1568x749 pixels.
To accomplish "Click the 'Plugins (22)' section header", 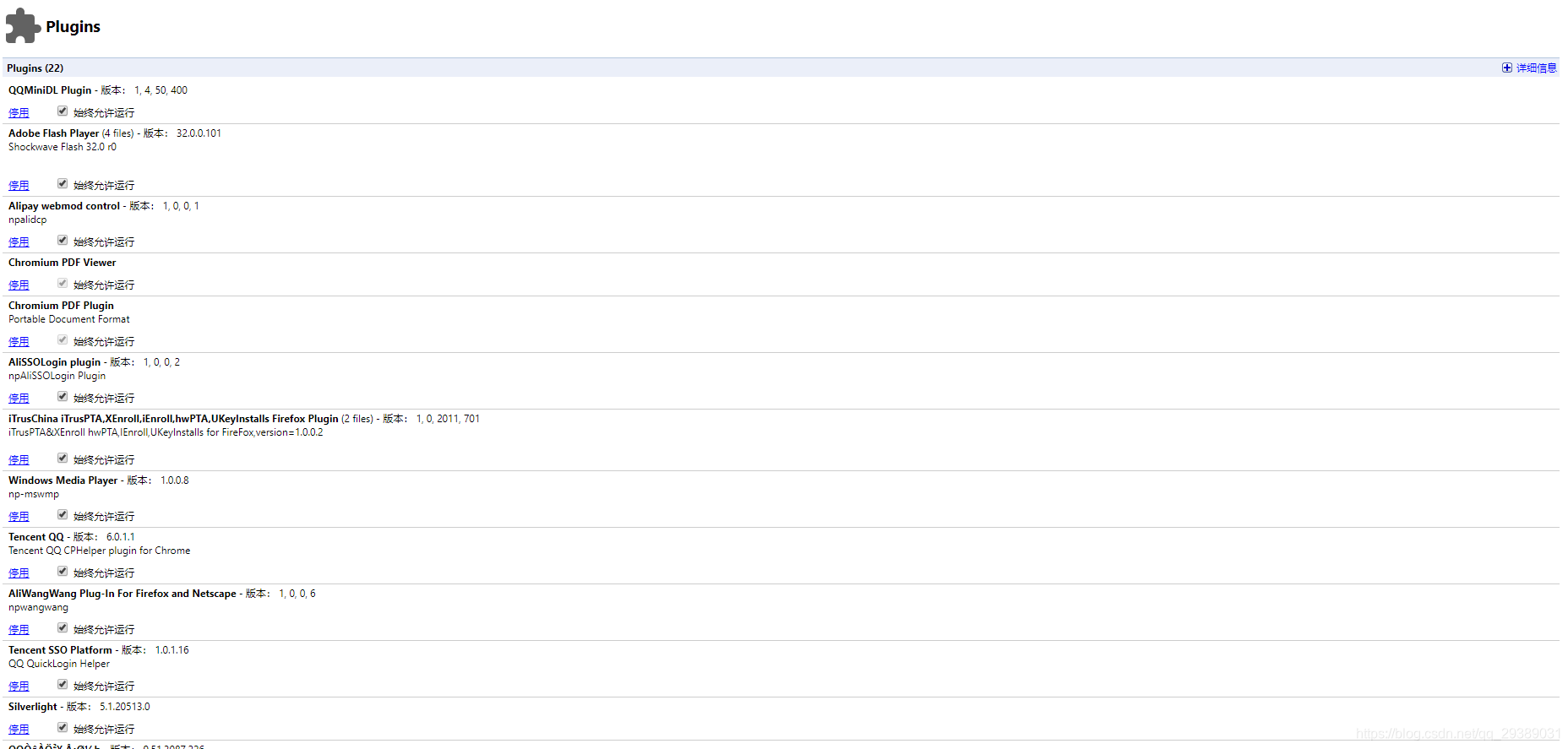I will (35, 68).
